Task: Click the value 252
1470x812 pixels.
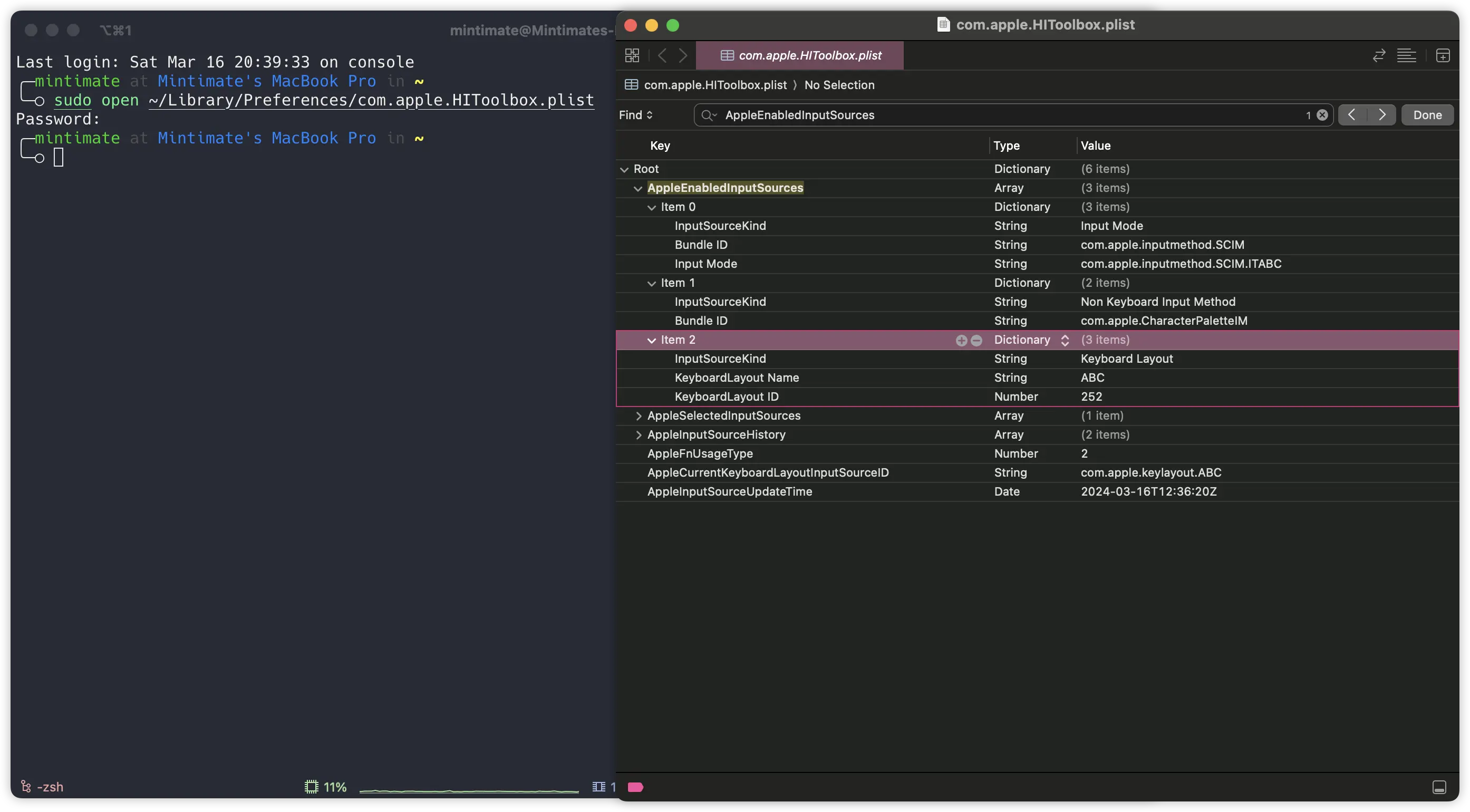Action: pyautogui.click(x=1090, y=397)
